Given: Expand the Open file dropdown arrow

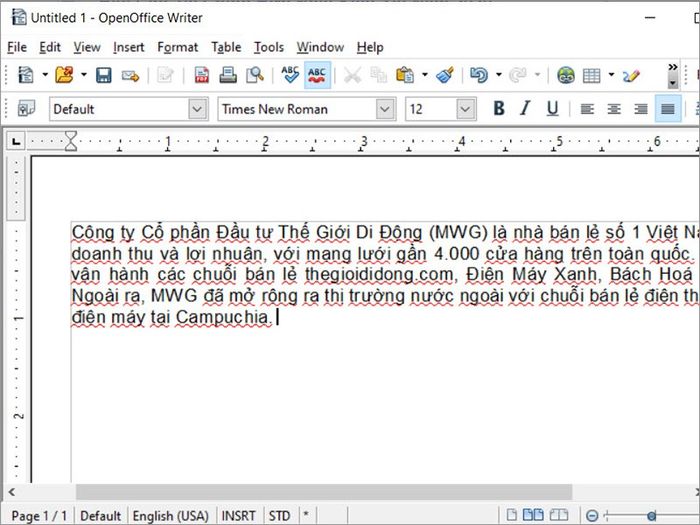Looking at the screenshot, I should tap(84, 75).
